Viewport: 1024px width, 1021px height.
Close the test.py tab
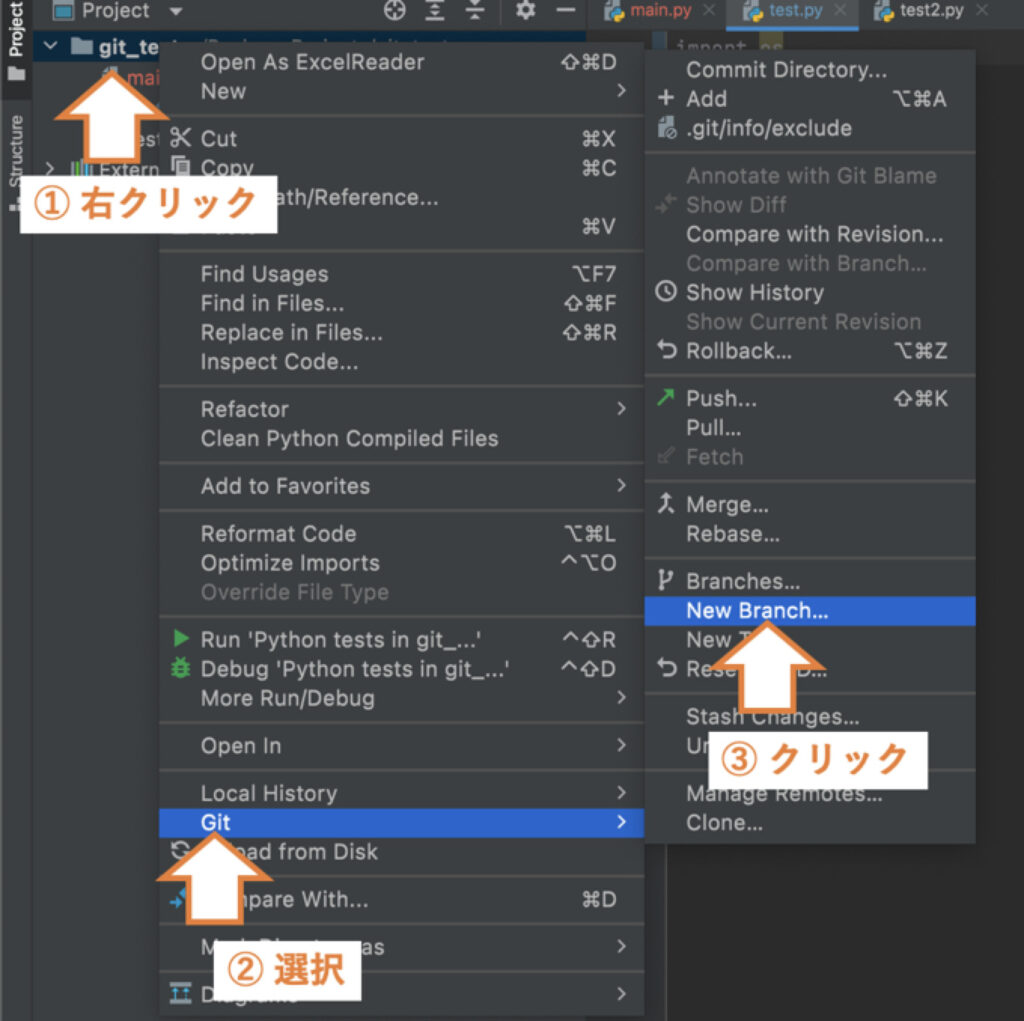click(840, 11)
